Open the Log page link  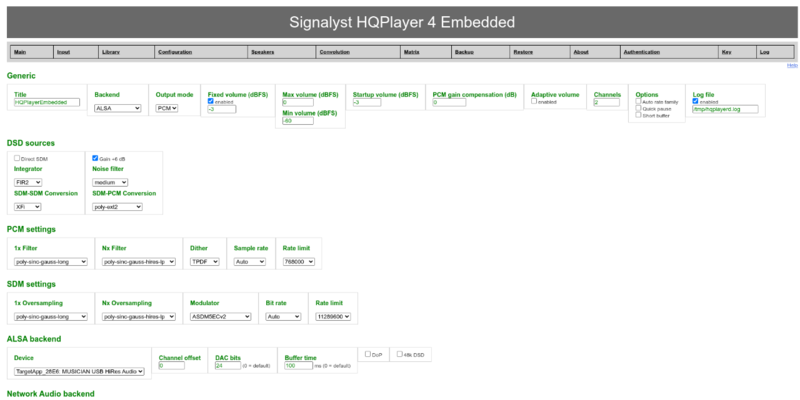click(x=764, y=51)
